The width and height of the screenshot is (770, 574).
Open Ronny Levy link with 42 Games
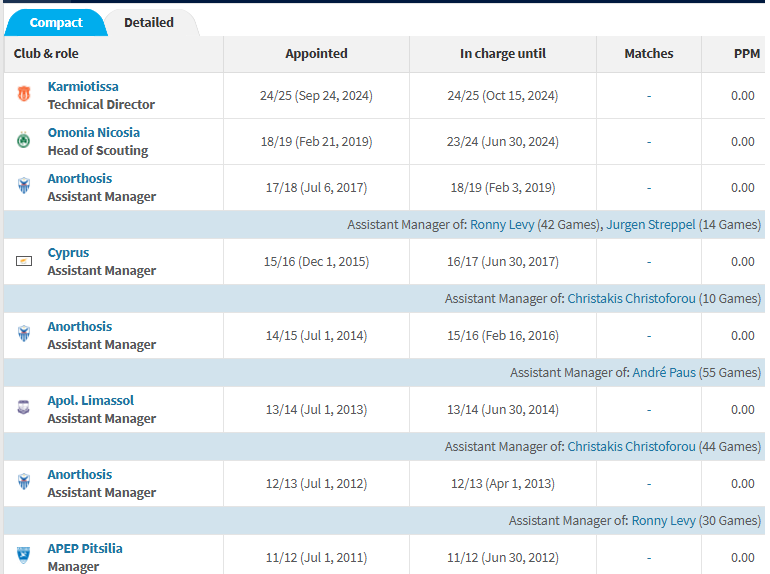tap(502, 225)
